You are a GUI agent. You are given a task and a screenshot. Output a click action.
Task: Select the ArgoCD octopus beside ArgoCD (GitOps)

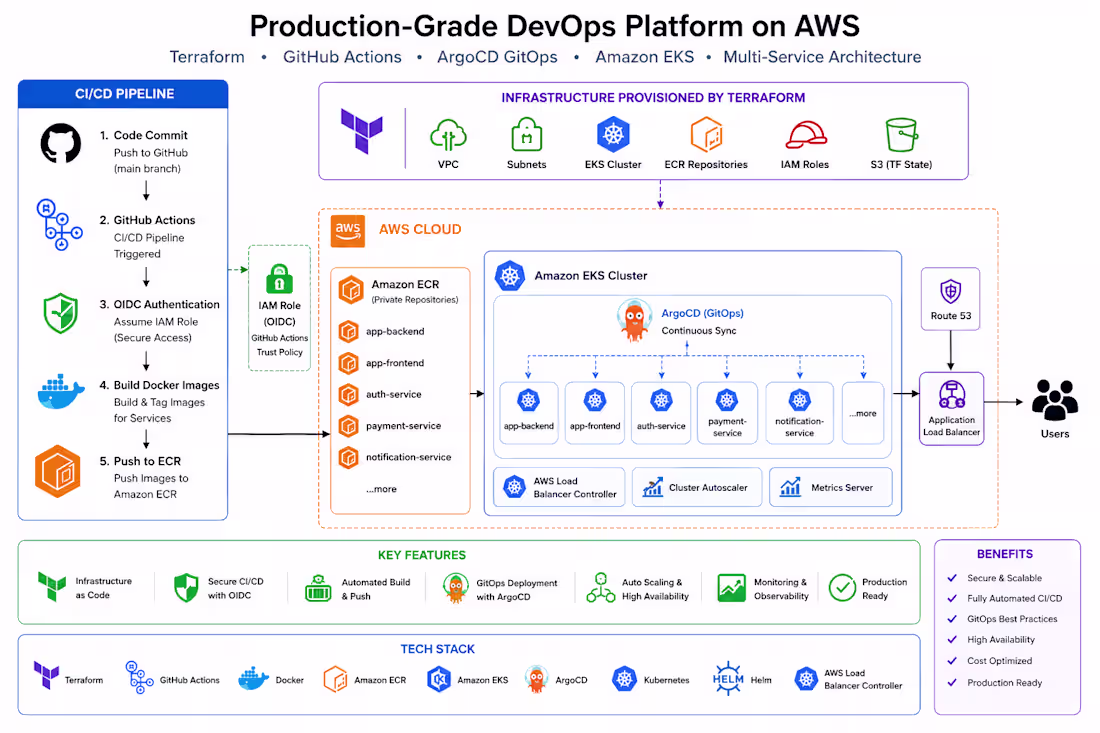[634, 320]
